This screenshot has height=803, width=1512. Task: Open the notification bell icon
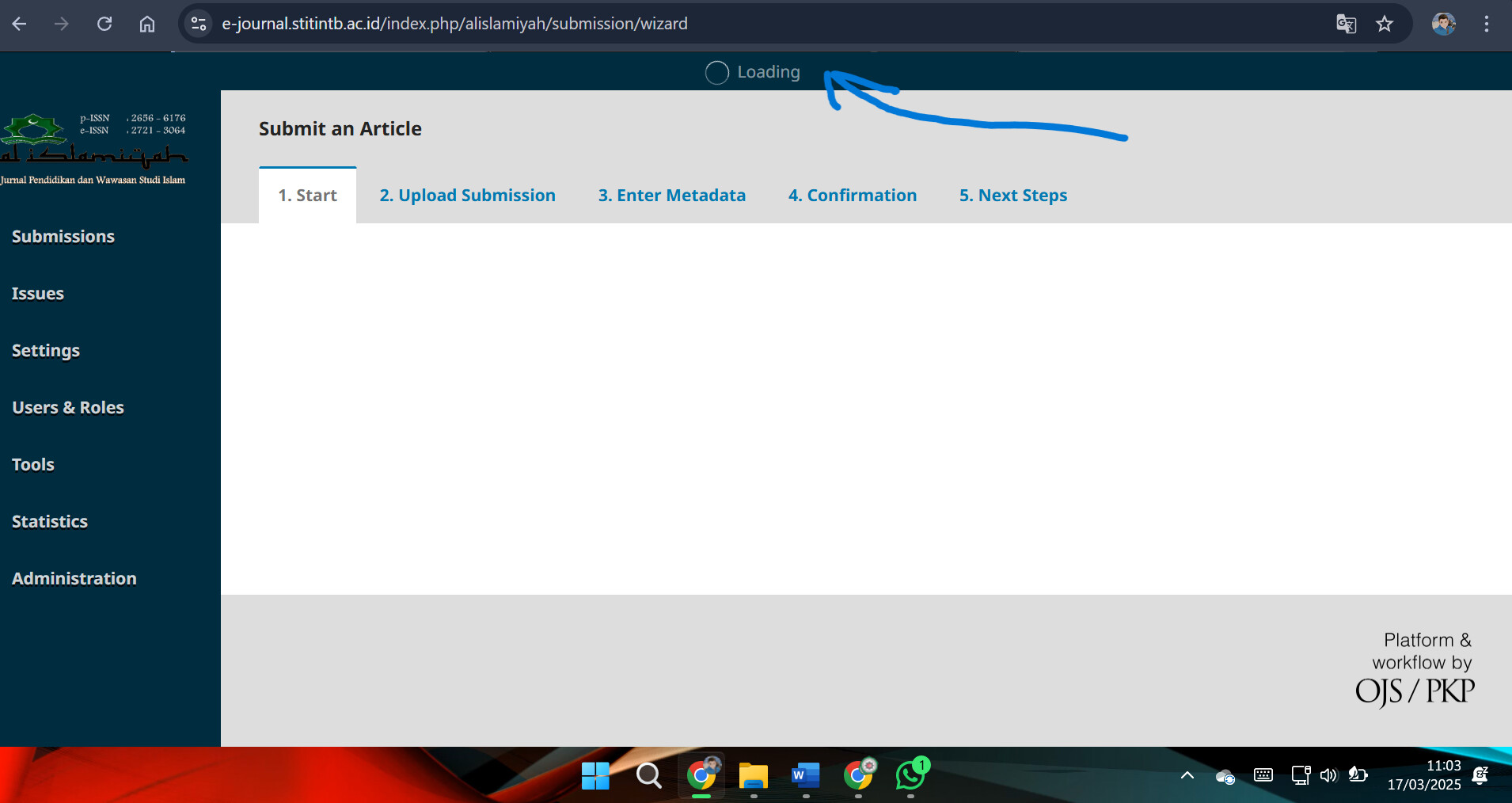tap(1480, 775)
